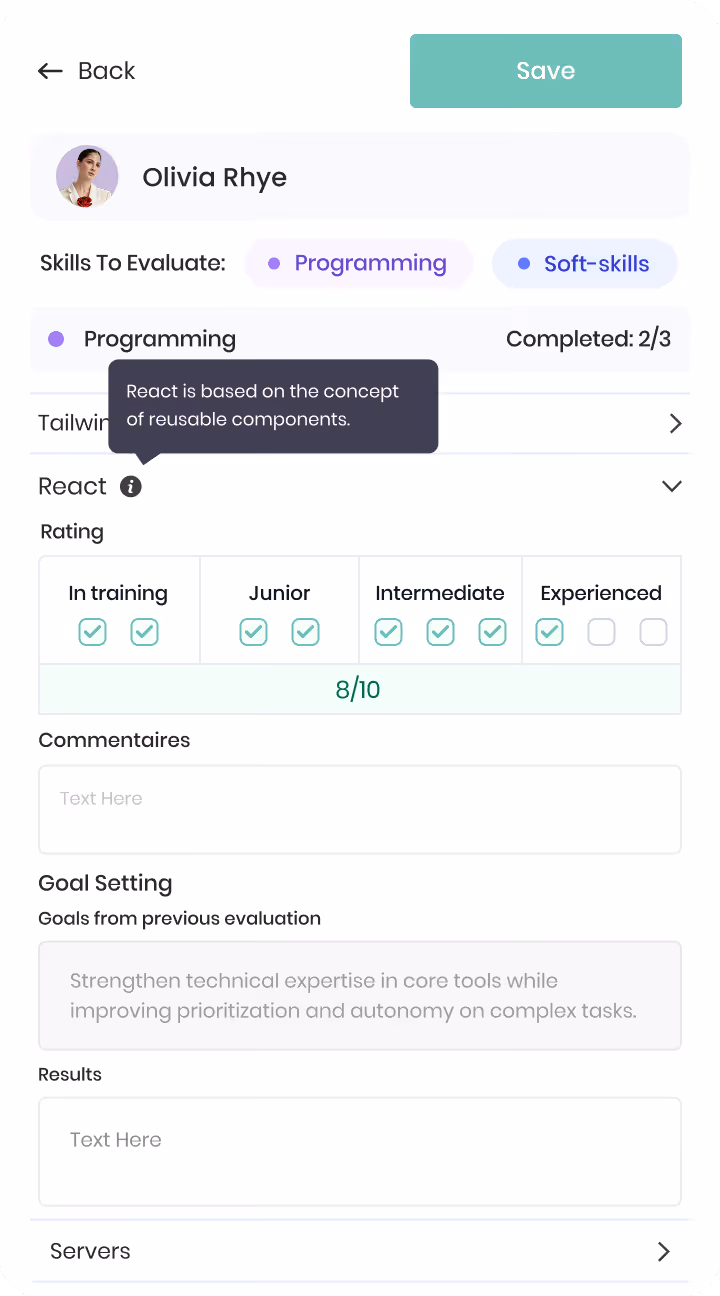
Task: Uncheck the first Experienced checkbox
Action: tap(549, 632)
